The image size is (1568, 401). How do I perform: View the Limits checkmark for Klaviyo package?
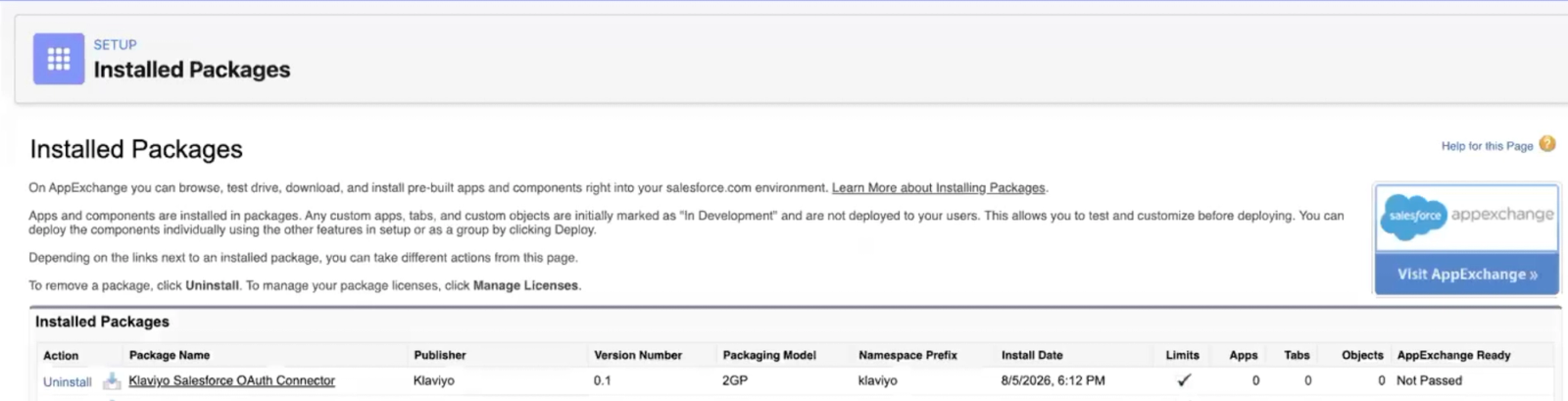tap(1184, 380)
